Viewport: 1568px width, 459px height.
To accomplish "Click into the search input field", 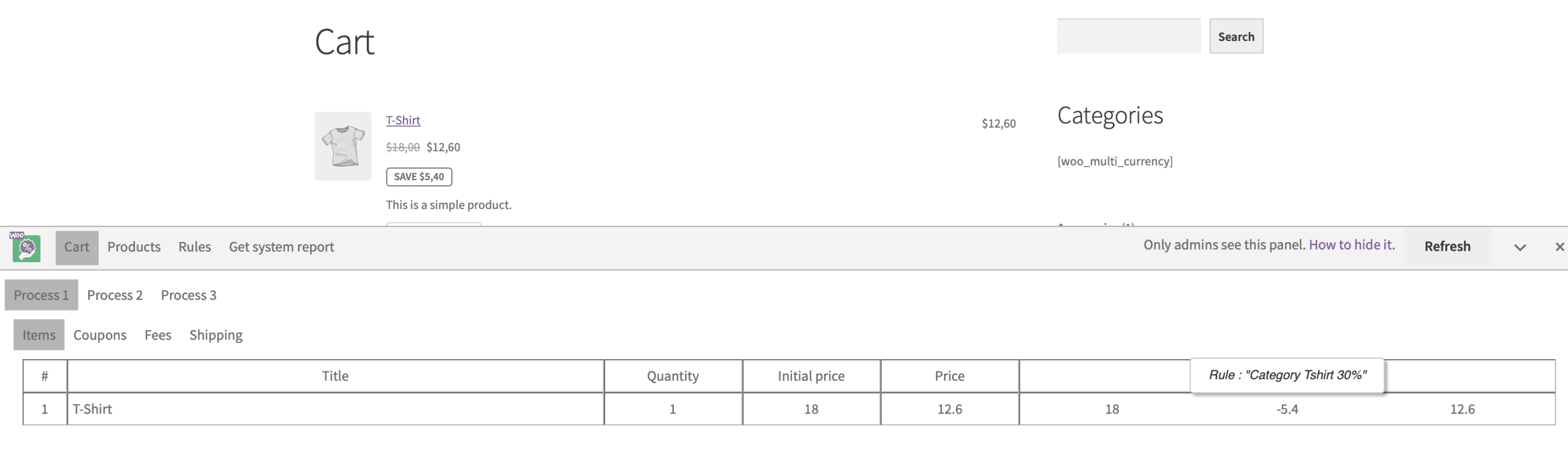I will [x=1128, y=36].
